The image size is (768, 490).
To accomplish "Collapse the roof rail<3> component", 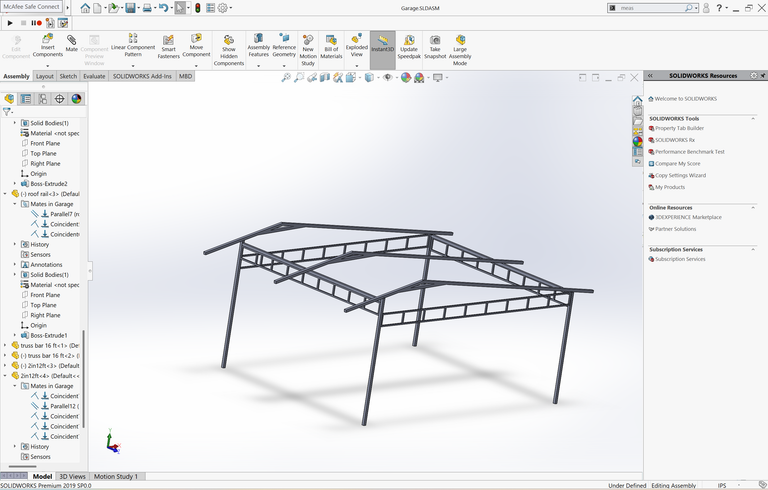I will pos(5,194).
